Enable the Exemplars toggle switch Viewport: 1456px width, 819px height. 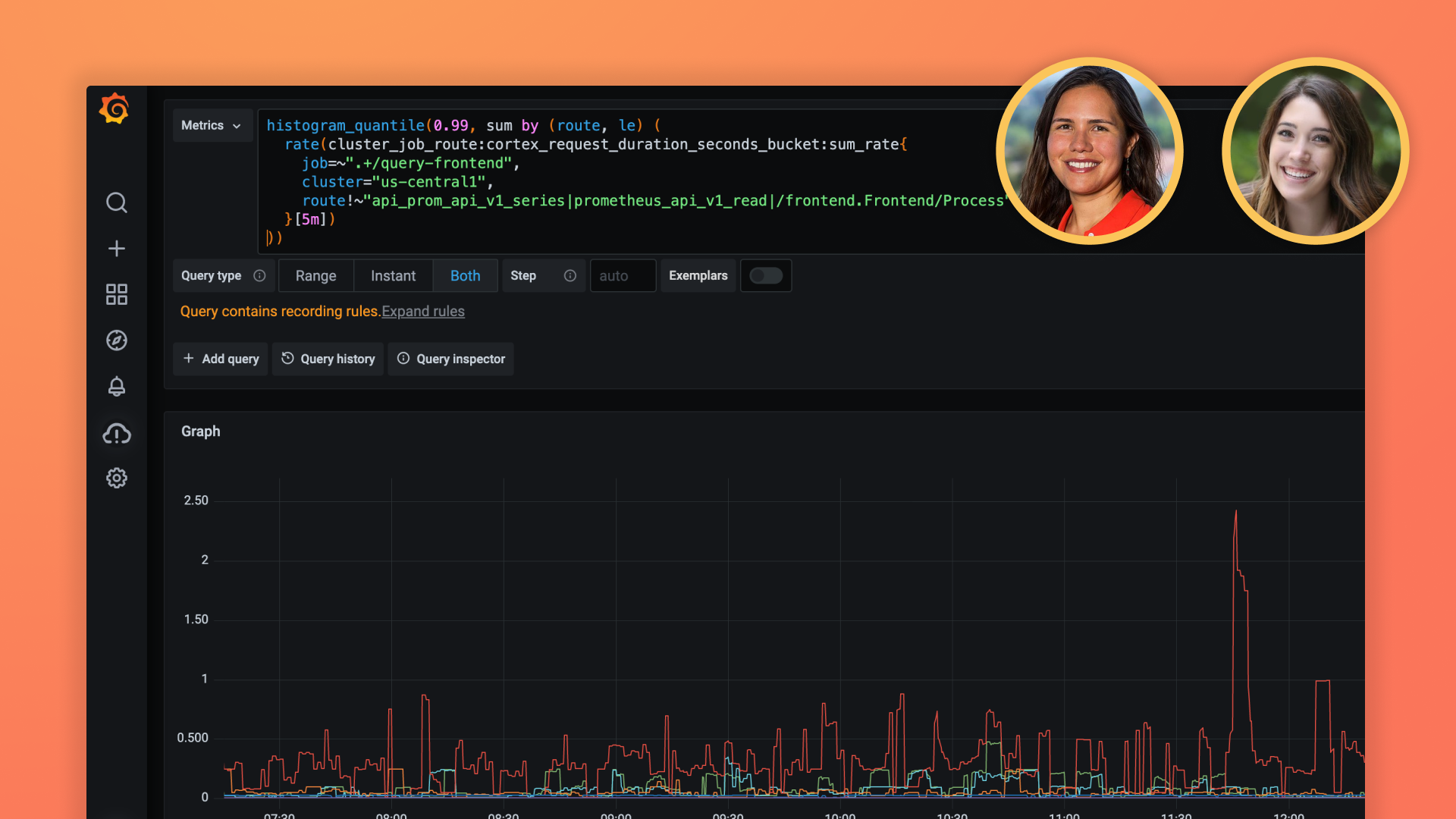766,275
